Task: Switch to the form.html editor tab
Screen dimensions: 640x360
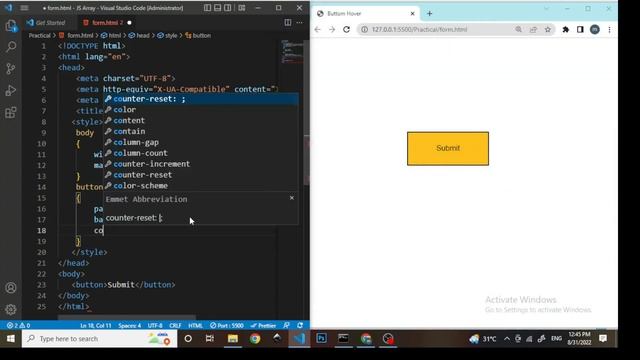Action: tap(107, 23)
